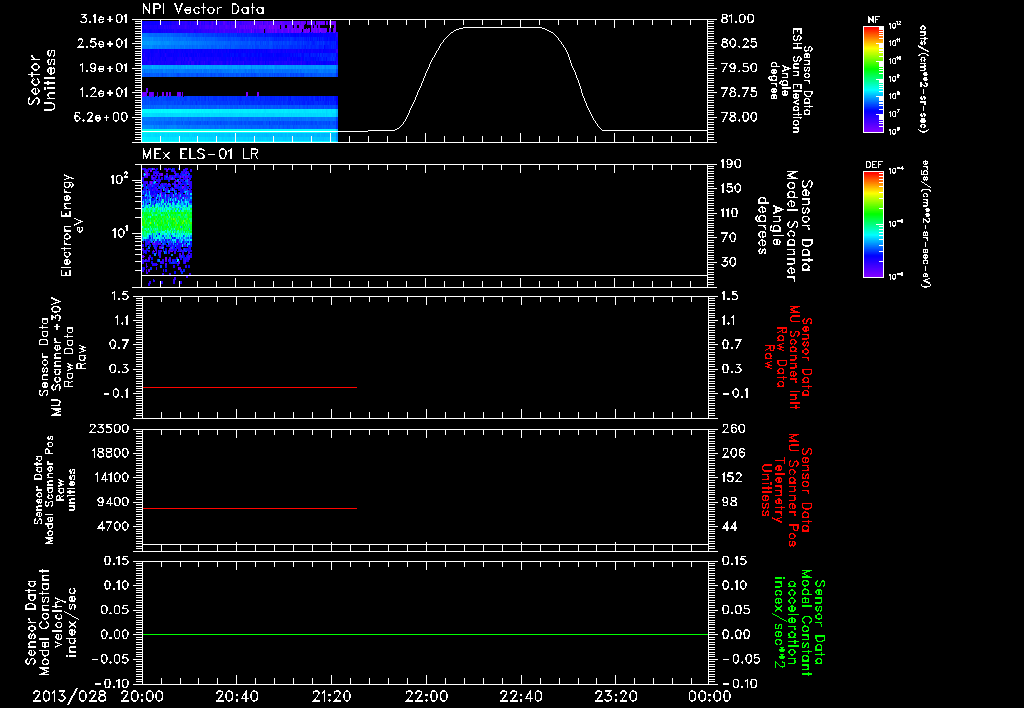1024x708 pixels.
Task: Click the 190 scanner angle tick value
Action: 731,164
